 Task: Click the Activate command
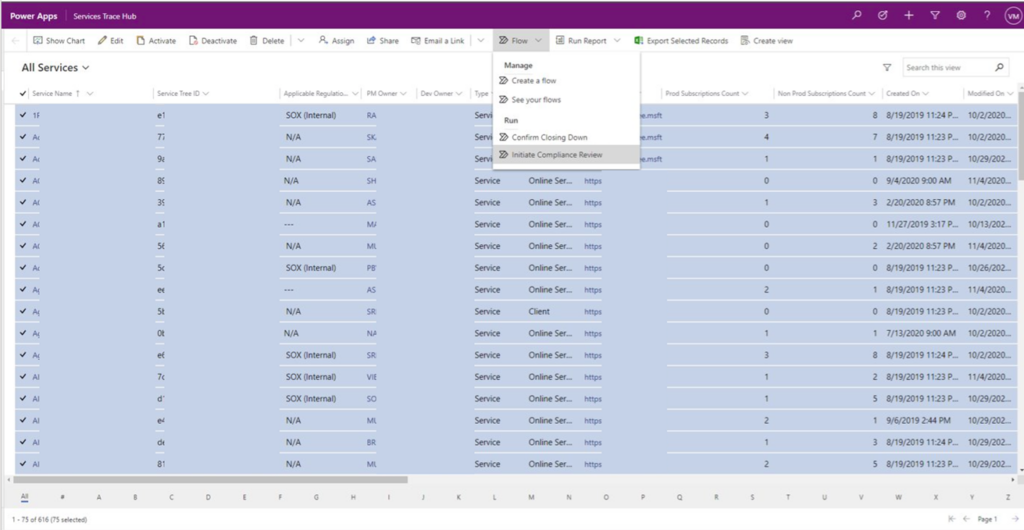pos(156,40)
